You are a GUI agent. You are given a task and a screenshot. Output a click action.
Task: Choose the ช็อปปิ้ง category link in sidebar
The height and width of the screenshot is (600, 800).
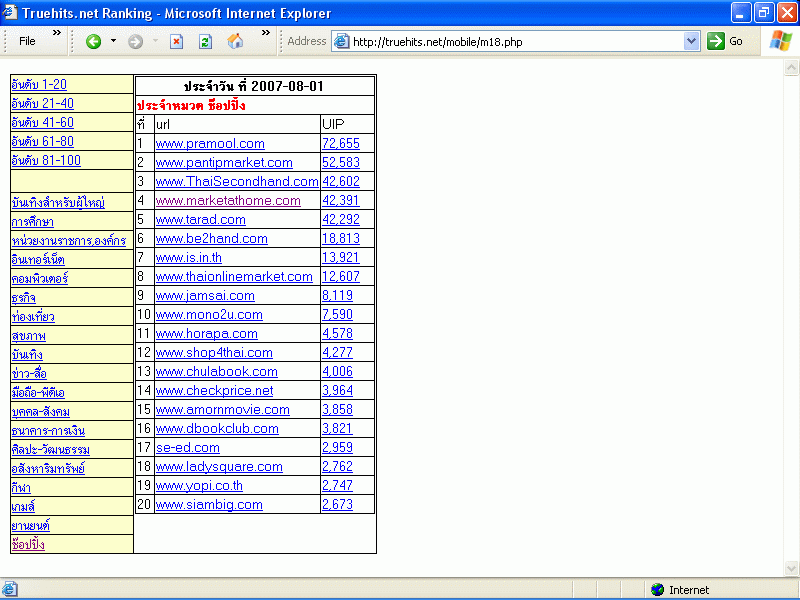[x=28, y=545]
